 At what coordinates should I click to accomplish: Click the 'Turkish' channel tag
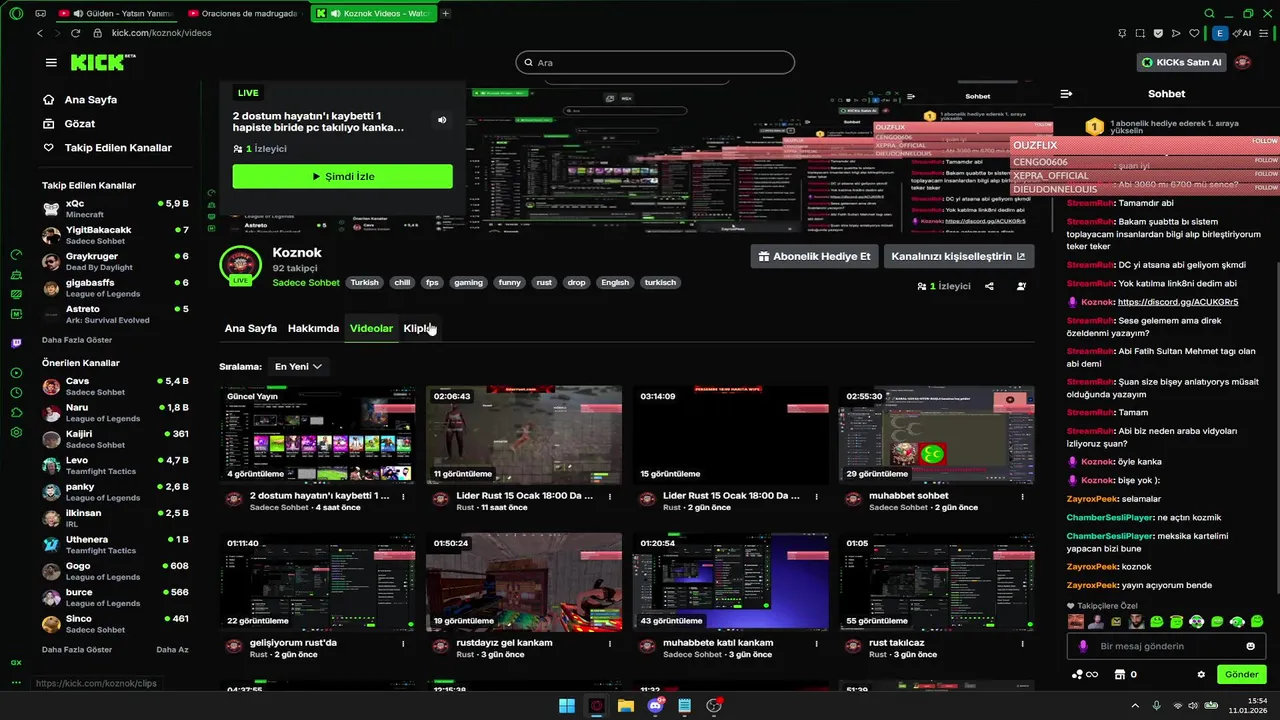pos(365,283)
